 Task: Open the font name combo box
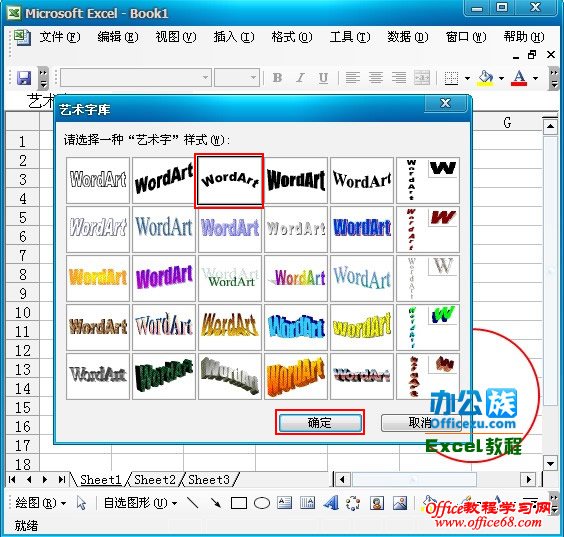click(135, 77)
